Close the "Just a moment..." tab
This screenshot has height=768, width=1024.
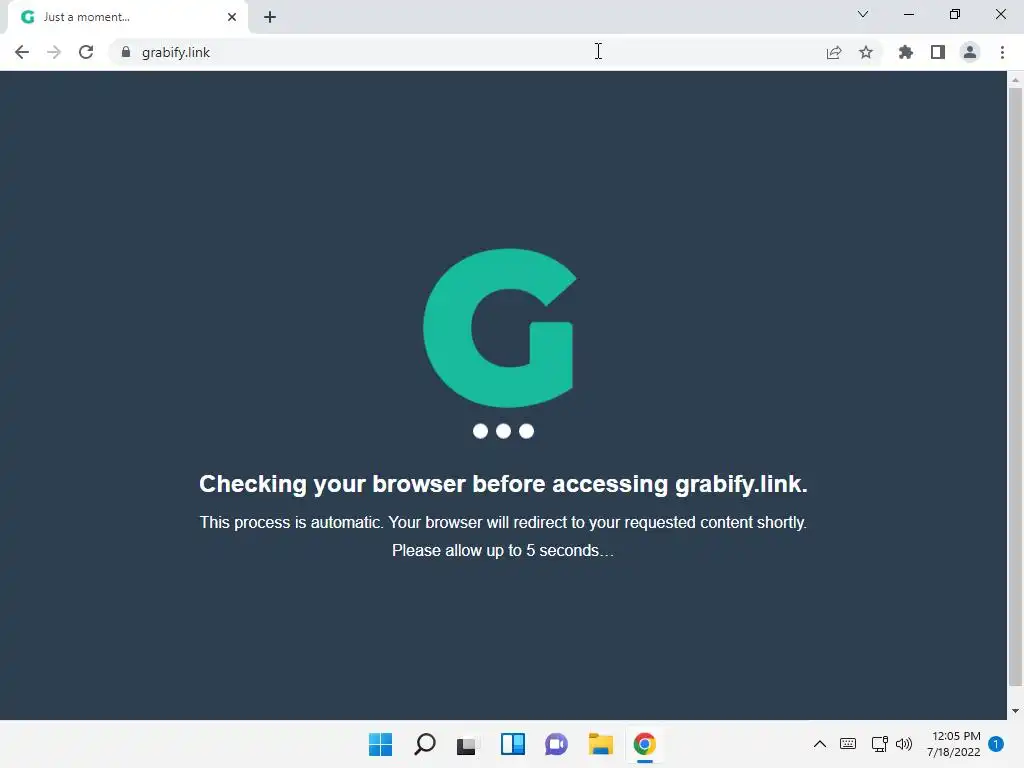pos(232,17)
